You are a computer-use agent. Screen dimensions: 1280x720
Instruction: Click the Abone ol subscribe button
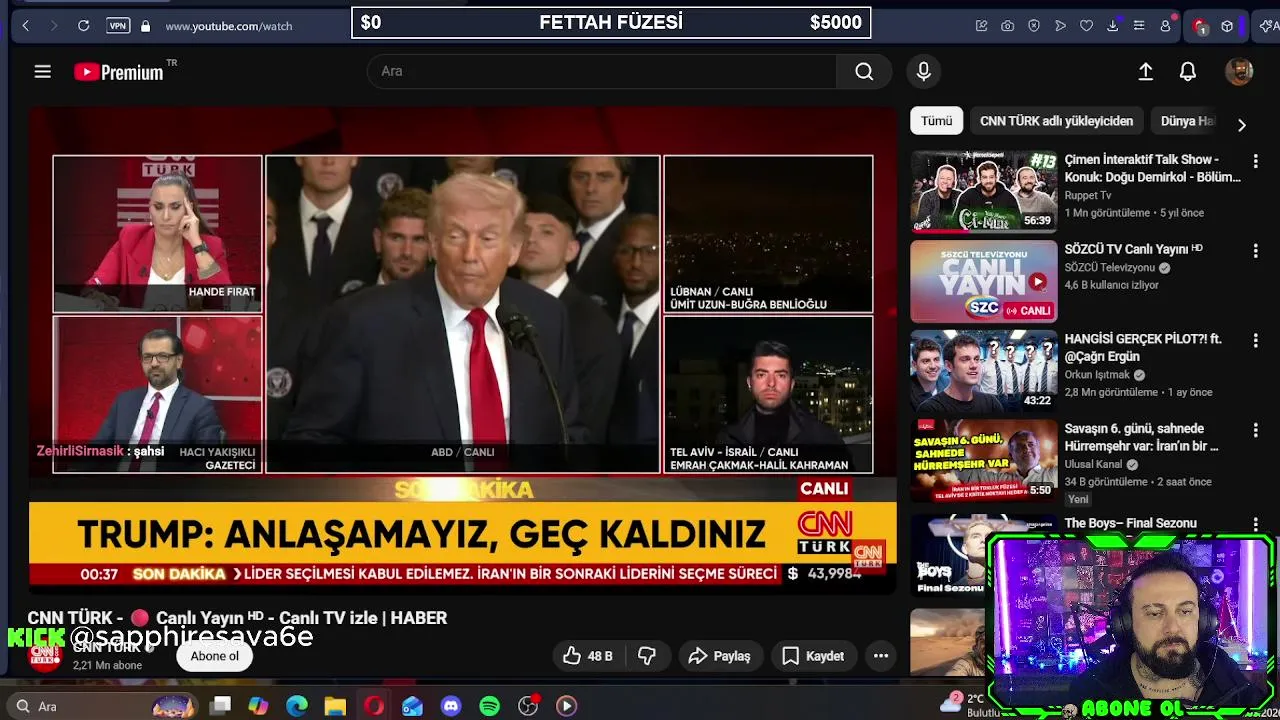215,656
